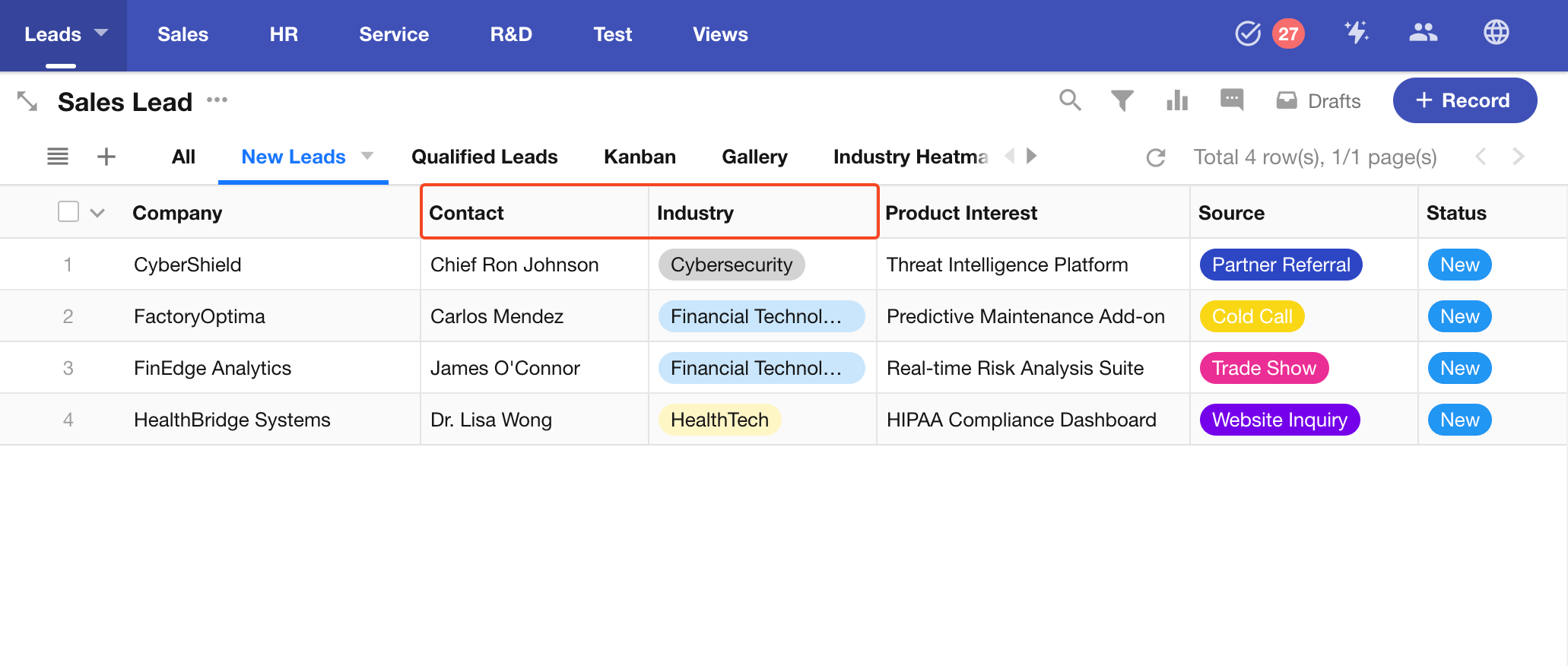Toggle the select-all checkbox in header
Screen dimensions: 1568x666
pyautogui.click(x=68, y=211)
